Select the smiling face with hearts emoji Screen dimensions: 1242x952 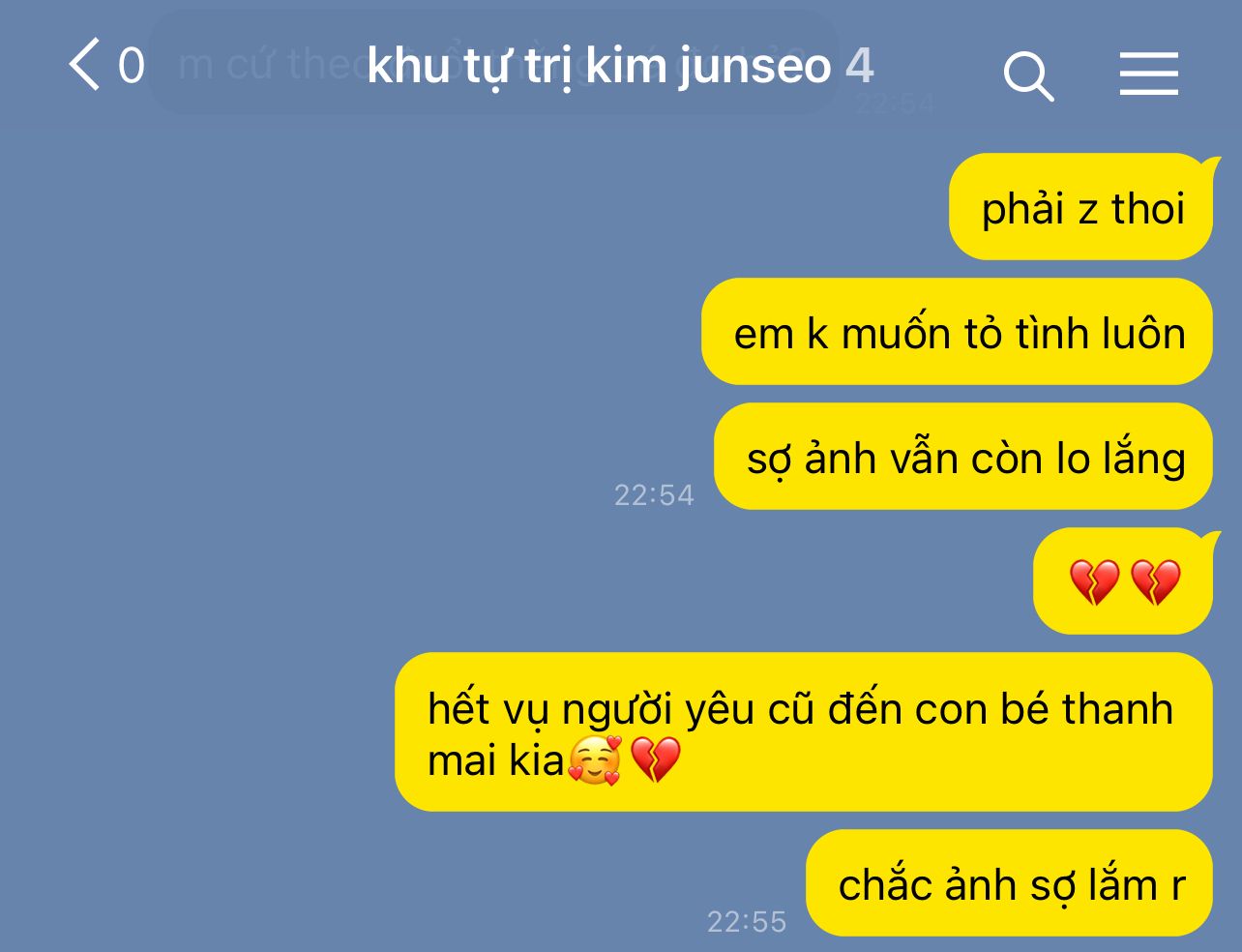click(595, 760)
